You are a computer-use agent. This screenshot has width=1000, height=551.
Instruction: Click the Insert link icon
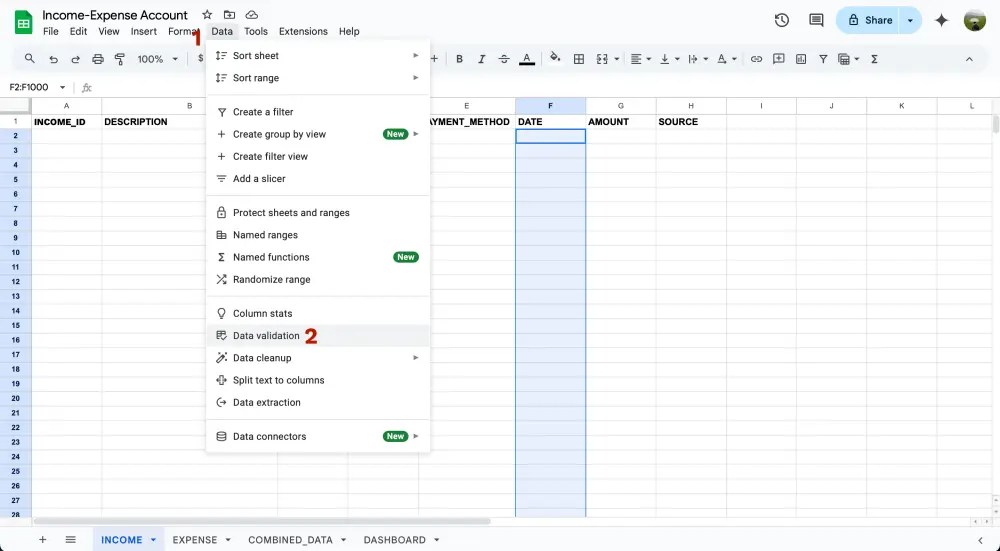pyautogui.click(x=756, y=59)
